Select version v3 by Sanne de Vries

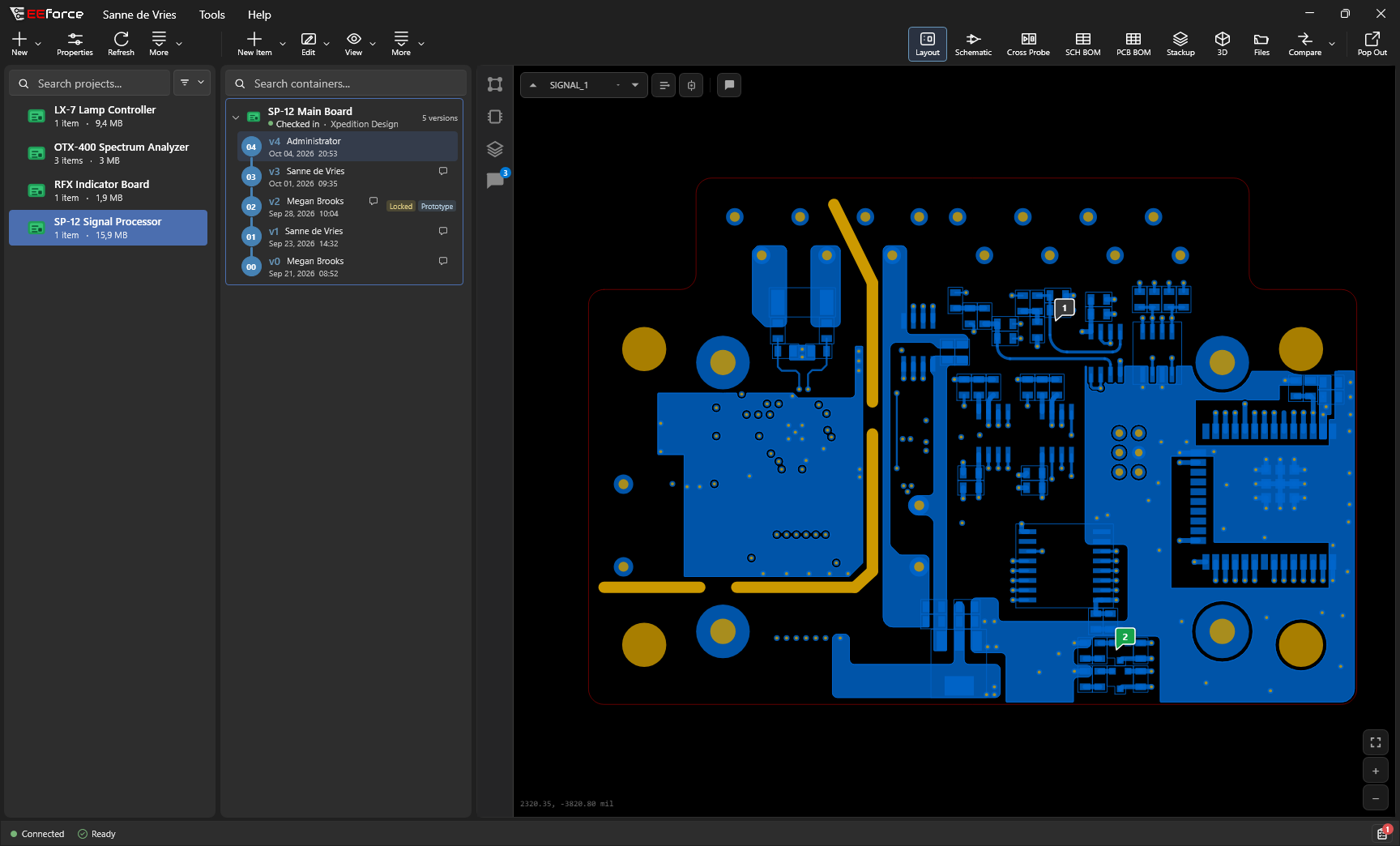coord(348,177)
